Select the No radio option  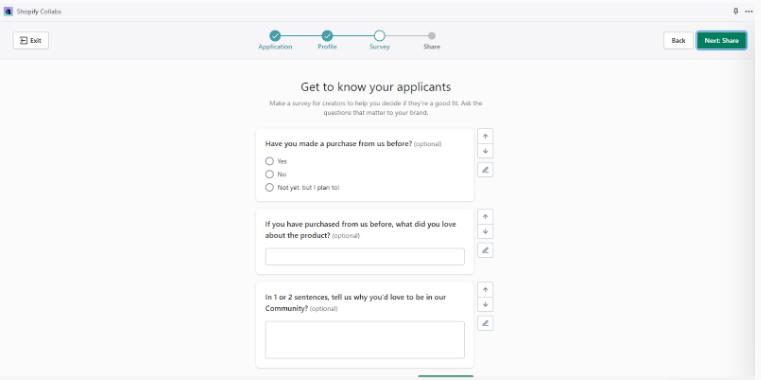click(269, 174)
